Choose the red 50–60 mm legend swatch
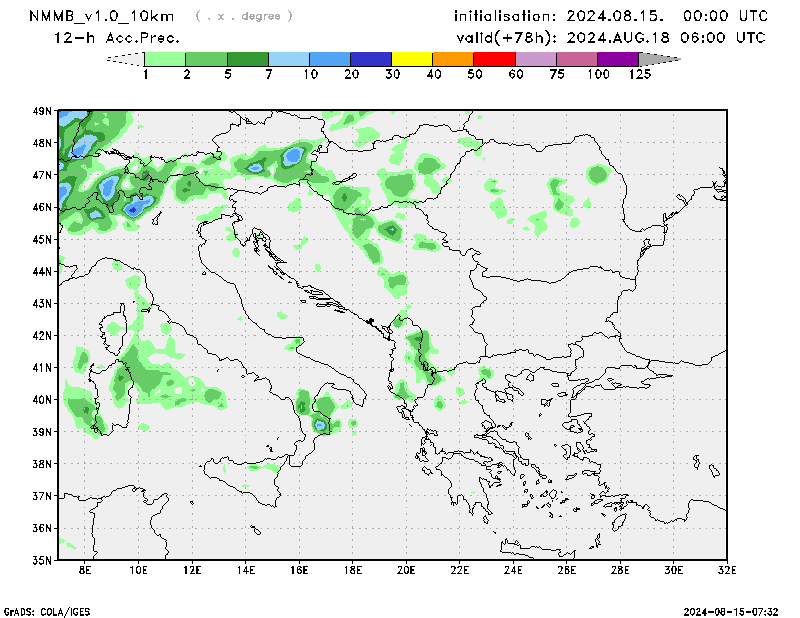800x618 pixels. click(x=494, y=59)
